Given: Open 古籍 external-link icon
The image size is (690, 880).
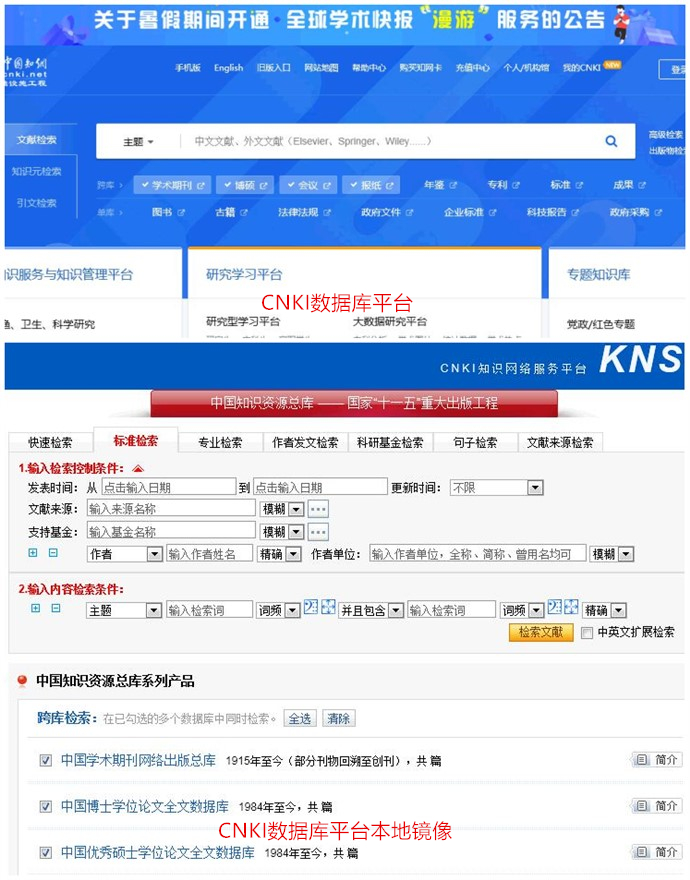Looking at the screenshot, I should [244, 213].
